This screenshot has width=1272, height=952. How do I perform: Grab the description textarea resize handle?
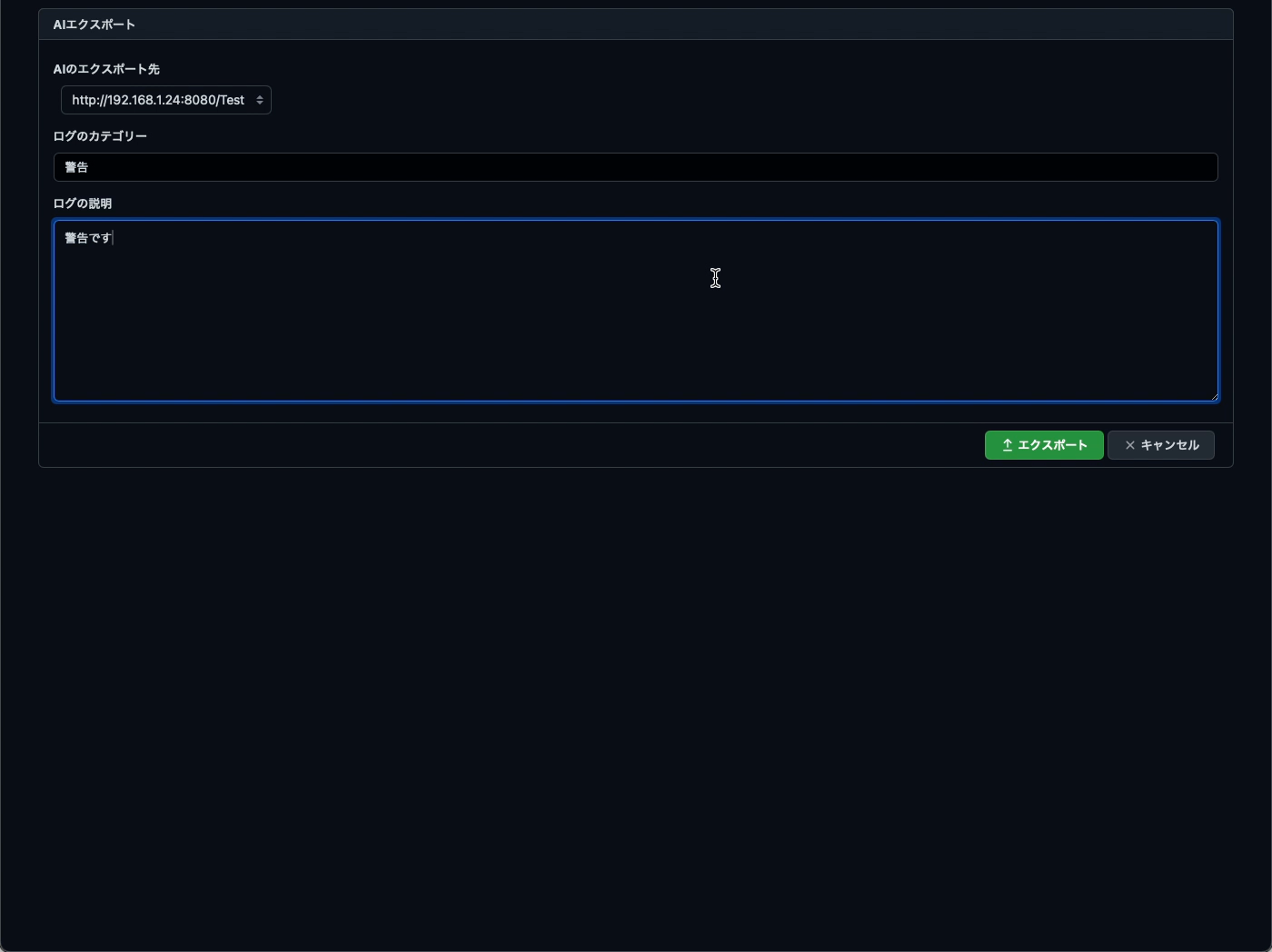tap(1213, 396)
